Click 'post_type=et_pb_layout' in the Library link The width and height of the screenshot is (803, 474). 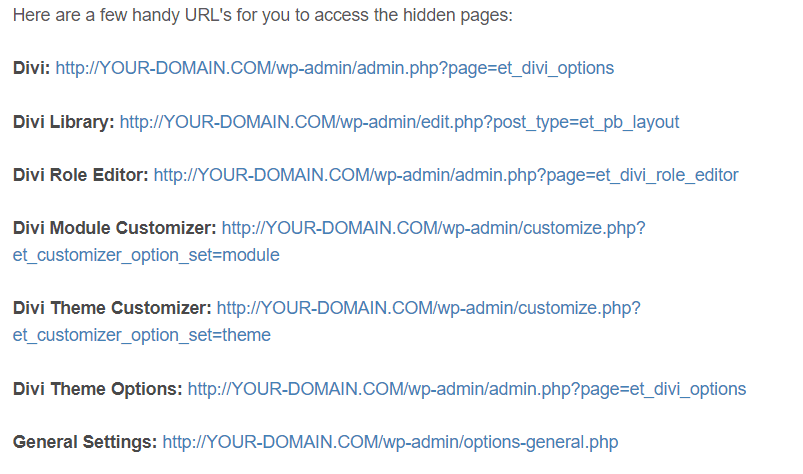586,122
